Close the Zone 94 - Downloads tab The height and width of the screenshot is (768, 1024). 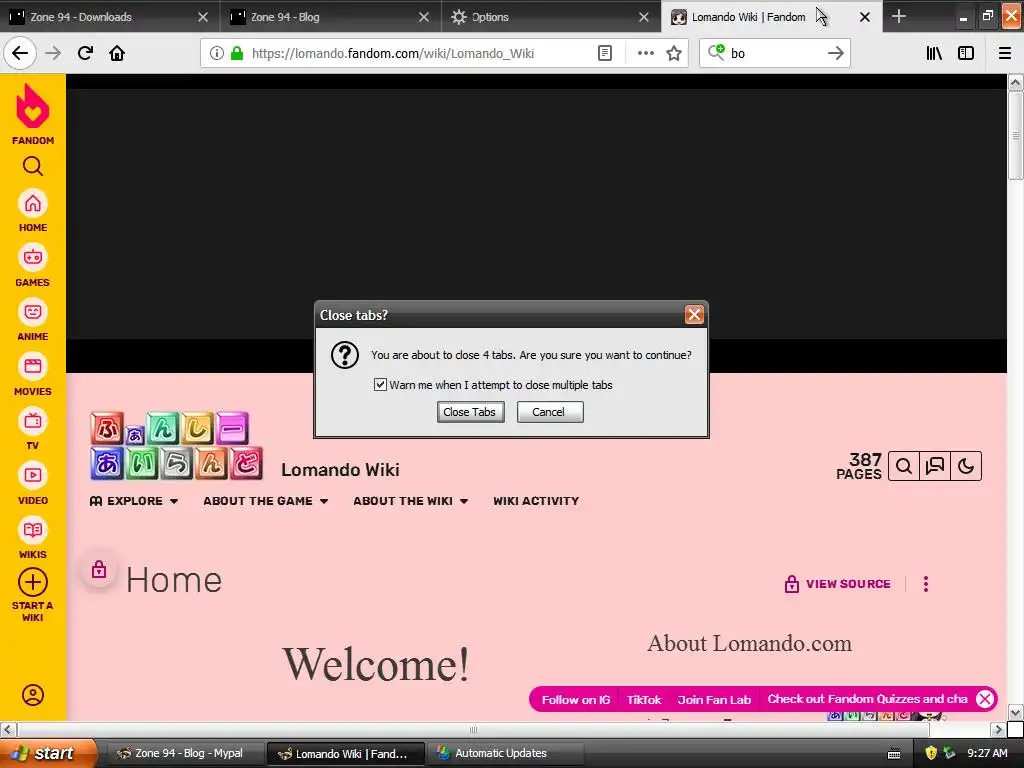(203, 17)
